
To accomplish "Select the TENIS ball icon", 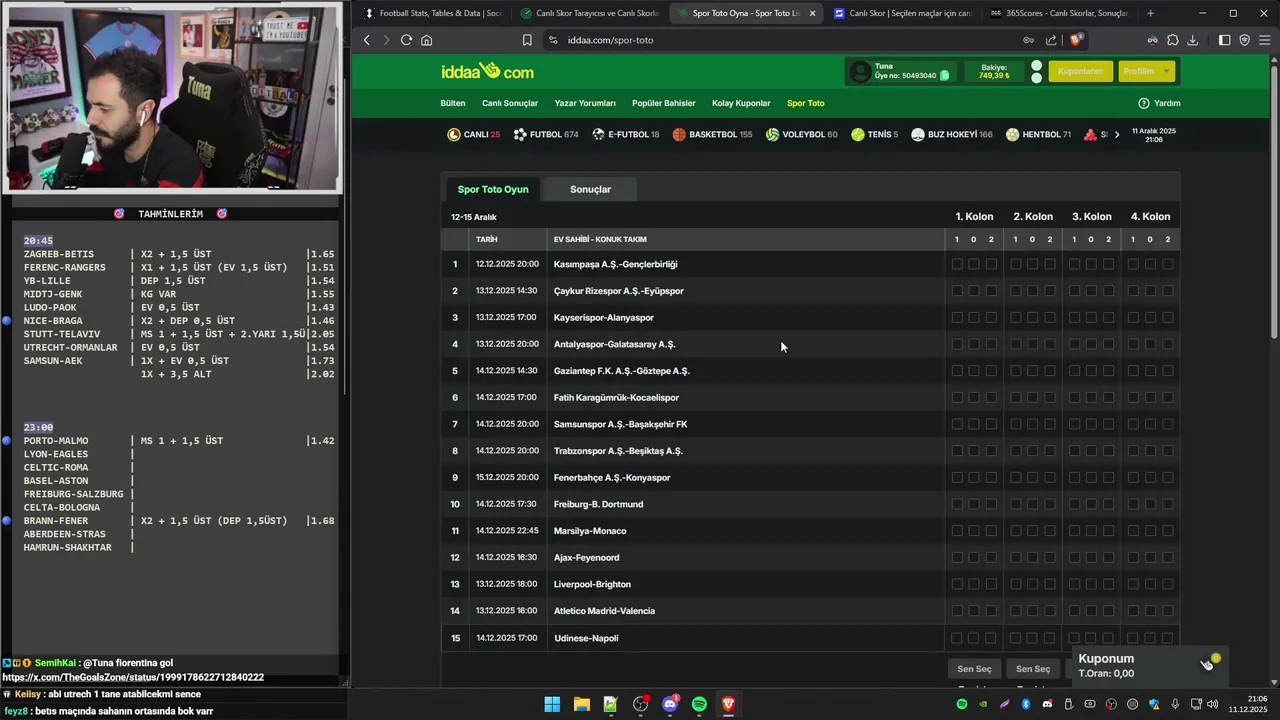I will click(858, 134).
